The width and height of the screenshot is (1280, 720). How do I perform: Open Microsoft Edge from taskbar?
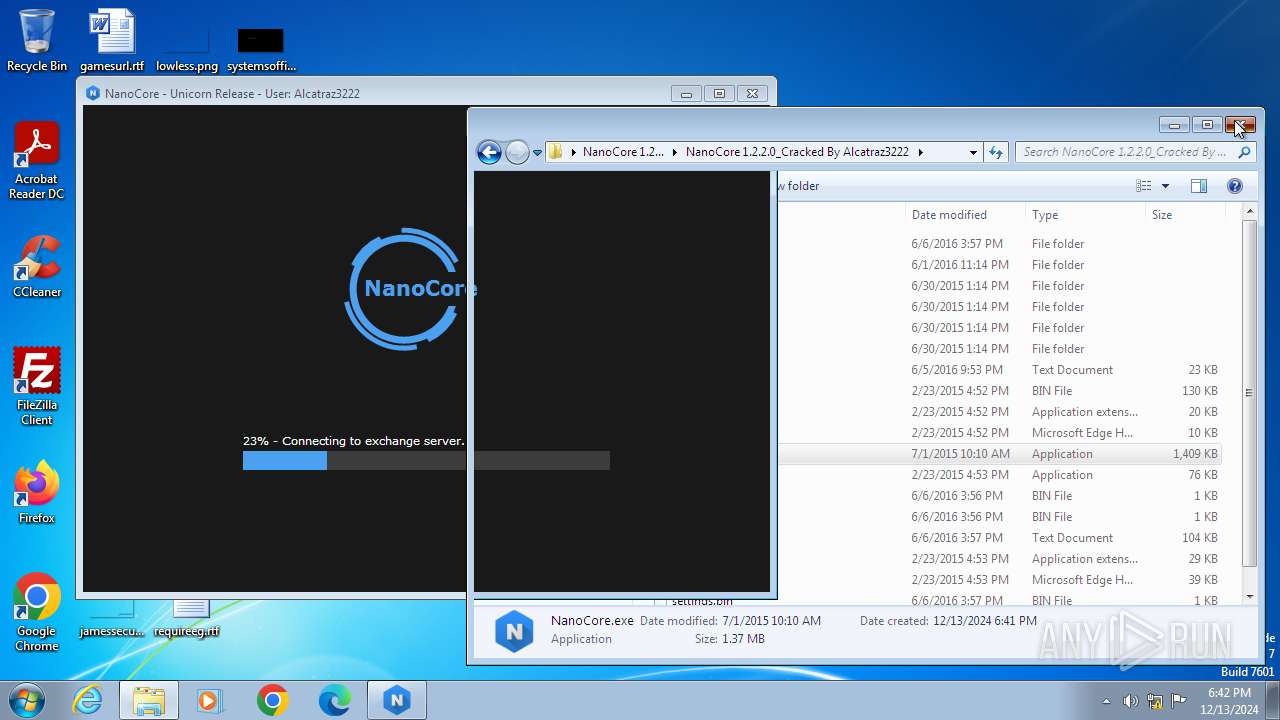(334, 700)
